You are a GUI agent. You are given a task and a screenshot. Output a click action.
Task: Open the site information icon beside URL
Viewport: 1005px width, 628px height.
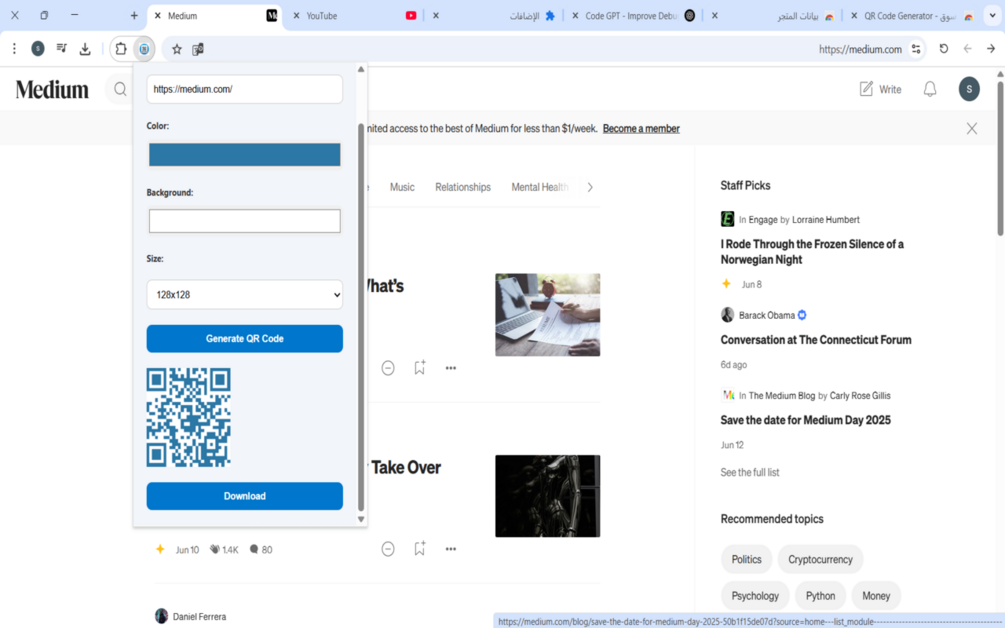(916, 49)
